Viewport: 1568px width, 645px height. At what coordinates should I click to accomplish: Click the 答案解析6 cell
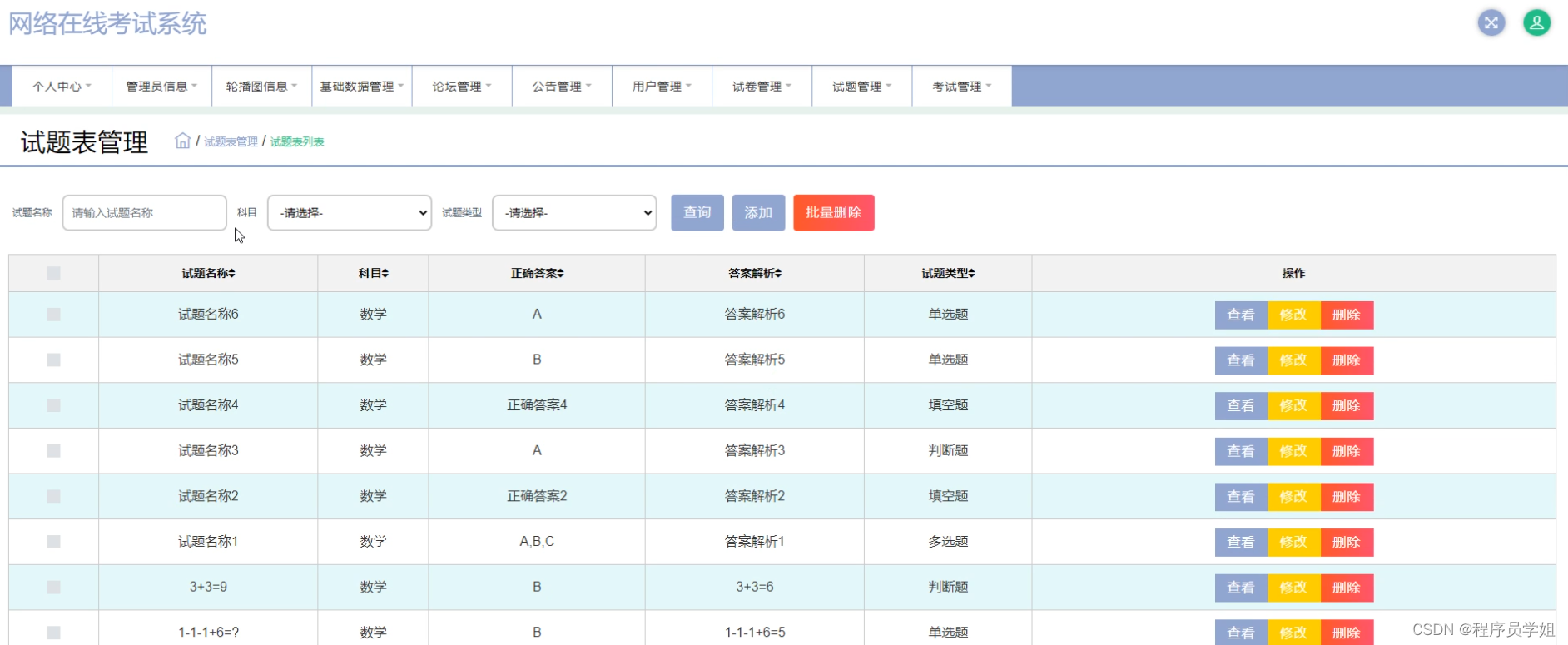point(755,315)
